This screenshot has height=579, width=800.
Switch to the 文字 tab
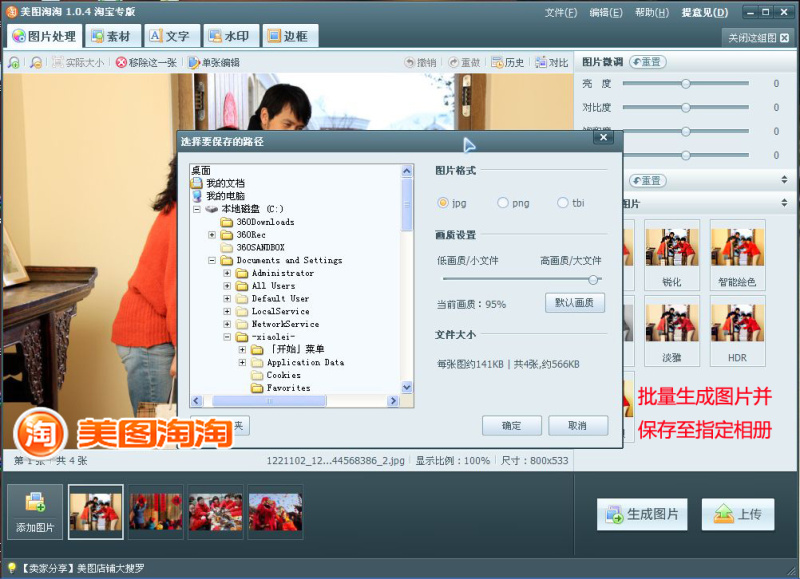point(171,36)
